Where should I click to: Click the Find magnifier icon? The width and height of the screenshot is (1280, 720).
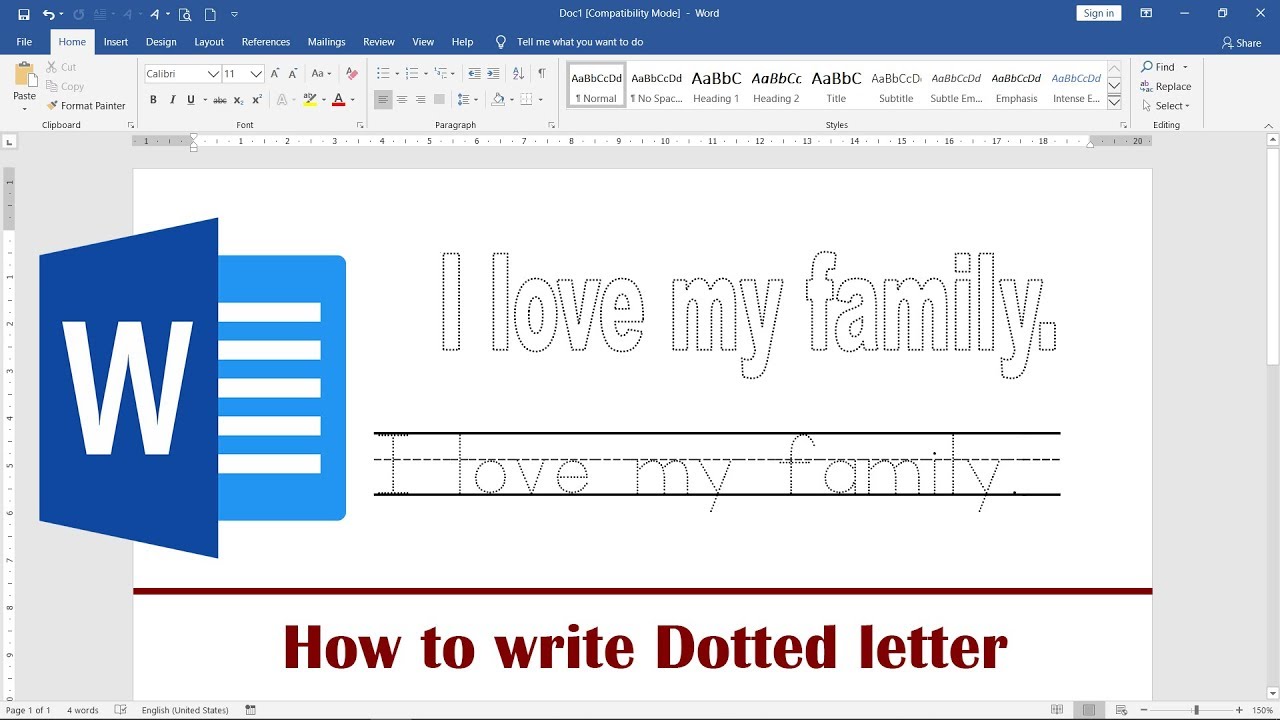coord(1148,67)
